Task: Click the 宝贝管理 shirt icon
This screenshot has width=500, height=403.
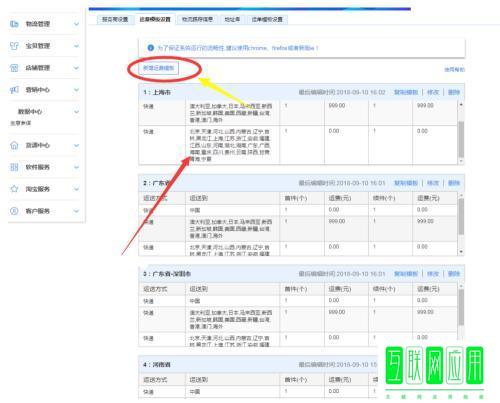Action: pos(14,46)
